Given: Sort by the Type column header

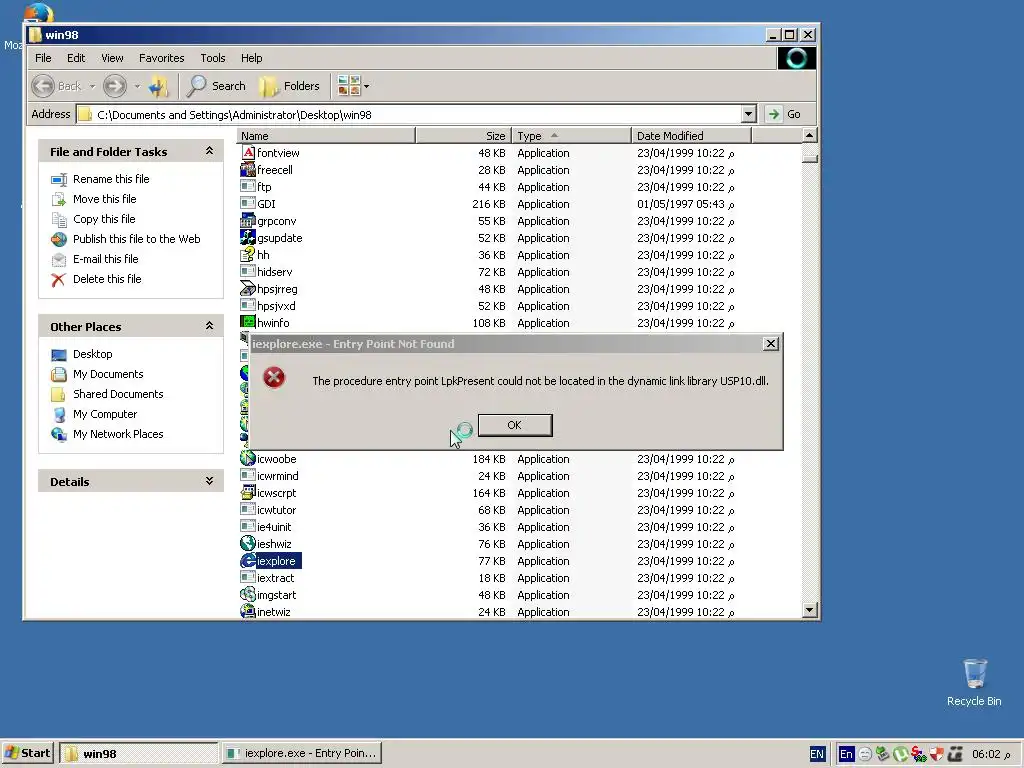Looking at the screenshot, I should pyautogui.click(x=571, y=136).
